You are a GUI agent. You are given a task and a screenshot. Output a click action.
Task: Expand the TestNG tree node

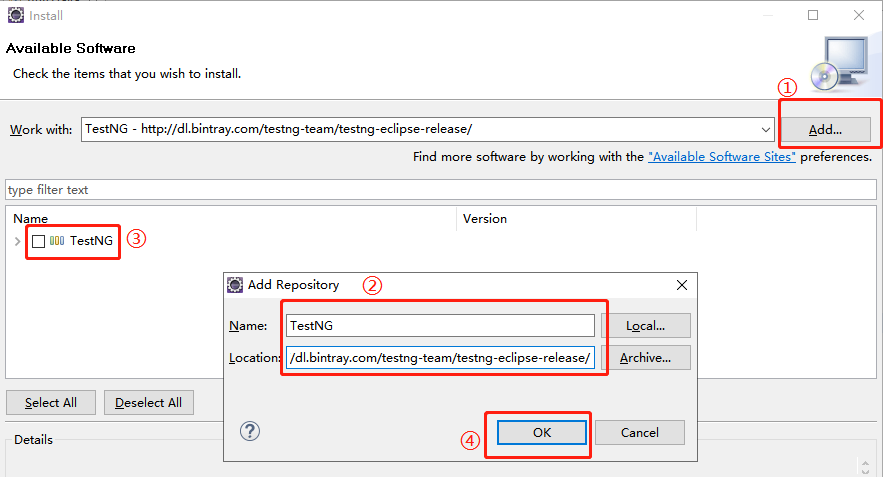[x=17, y=242]
